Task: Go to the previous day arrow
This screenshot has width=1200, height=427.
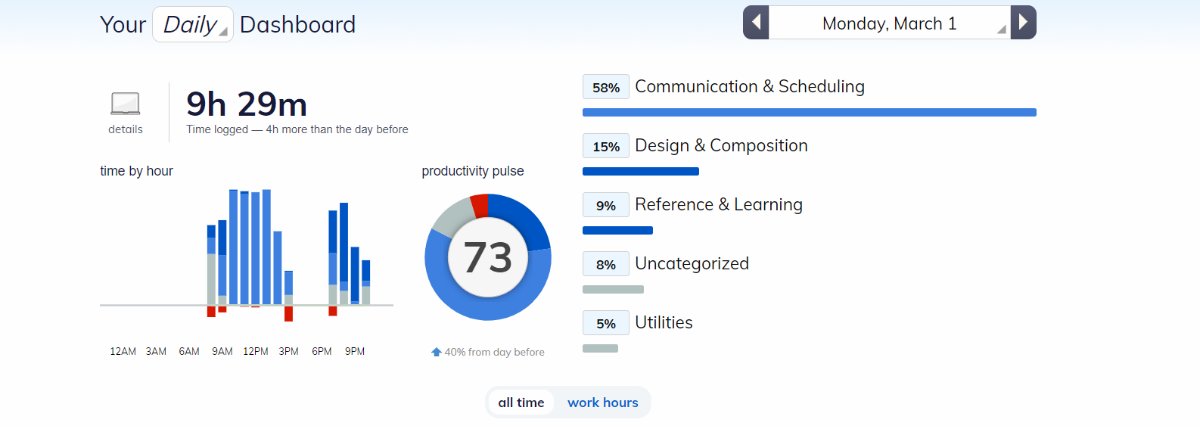Action: click(756, 23)
